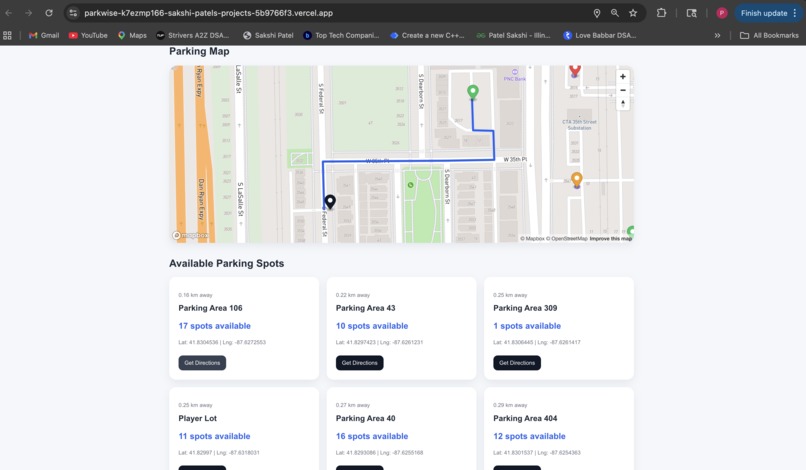Click the 0.29 km away label
Image resolution: width=806 pixels, height=470 pixels.
[x=510, y=405]
